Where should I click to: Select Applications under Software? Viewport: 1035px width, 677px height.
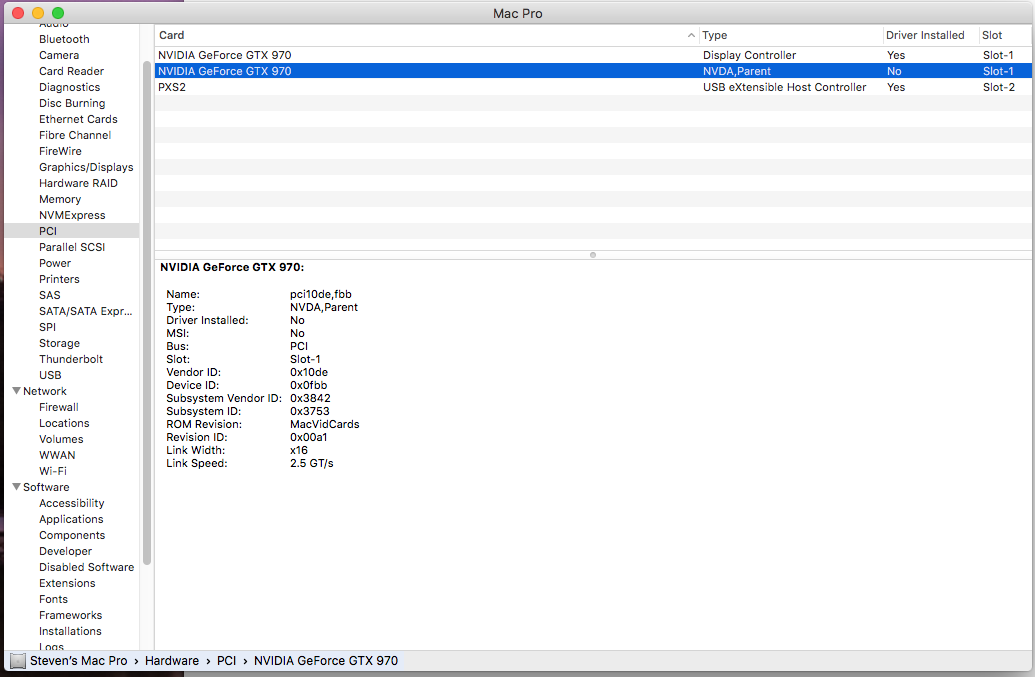coord(71,519)
